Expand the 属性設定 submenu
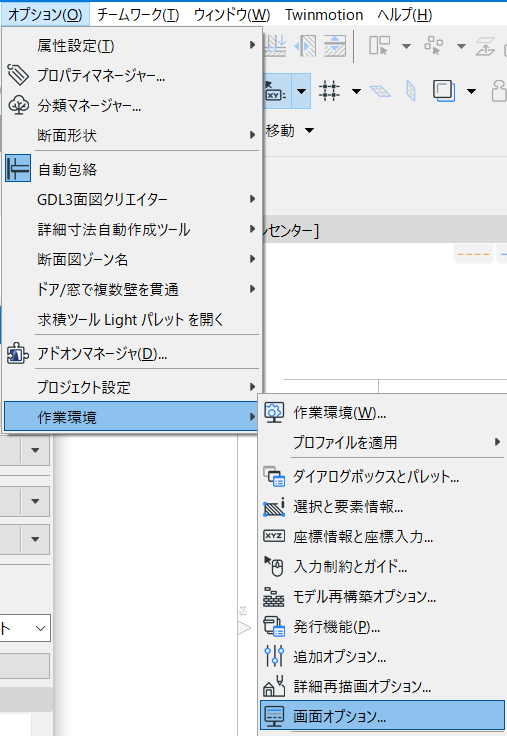 pyautogui.click(x=131, y=46)
